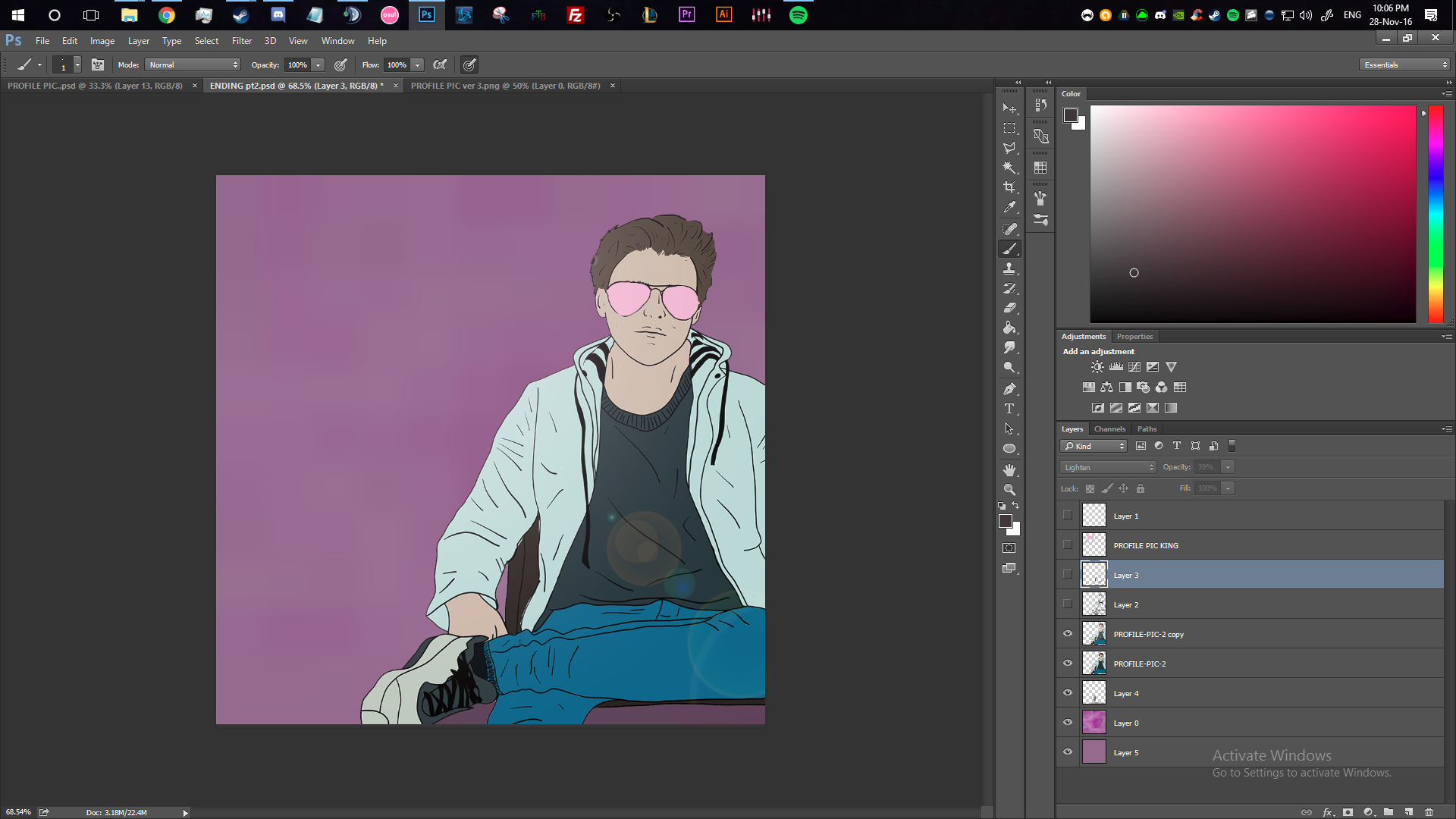1456x819 pixels.
Task: Select the Zoom tool
Action: pos(1009,490)
